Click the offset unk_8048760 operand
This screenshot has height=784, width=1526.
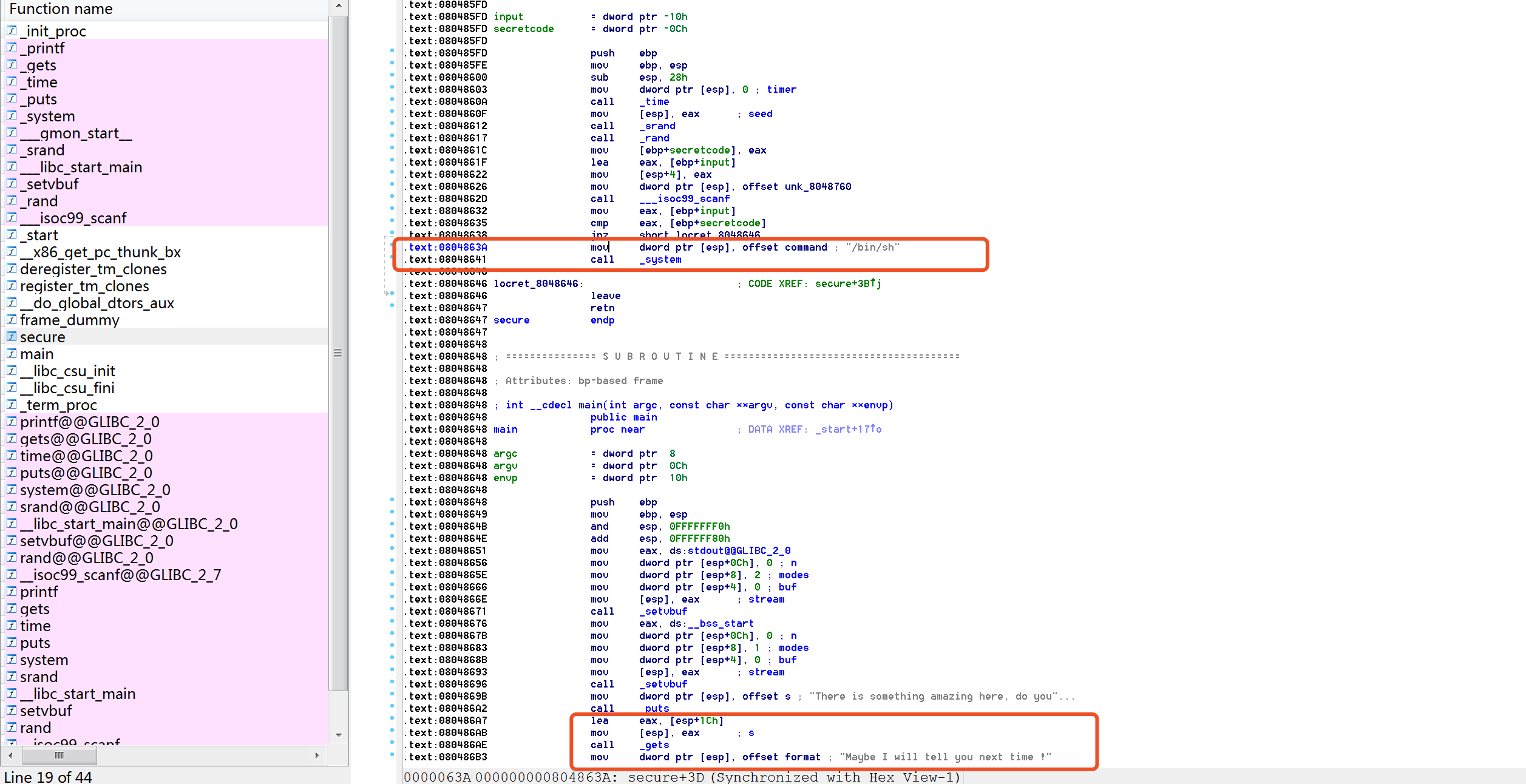(x=796, y=187)
